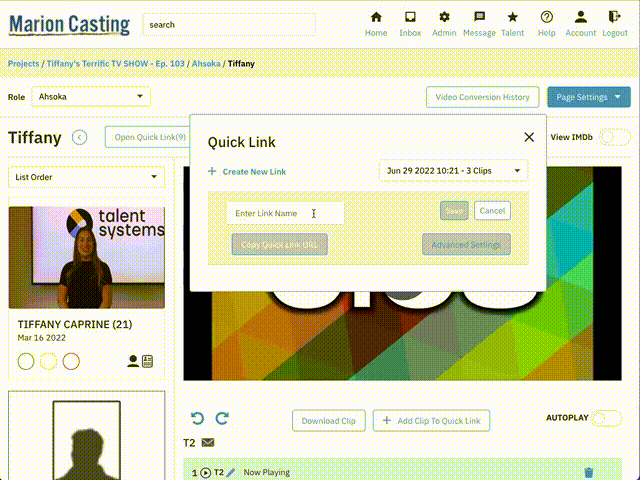Viewport: 640px width, 480px height.
Task: Click the TIFFANY CAPRINE (21) name
Action: (75, 324)
